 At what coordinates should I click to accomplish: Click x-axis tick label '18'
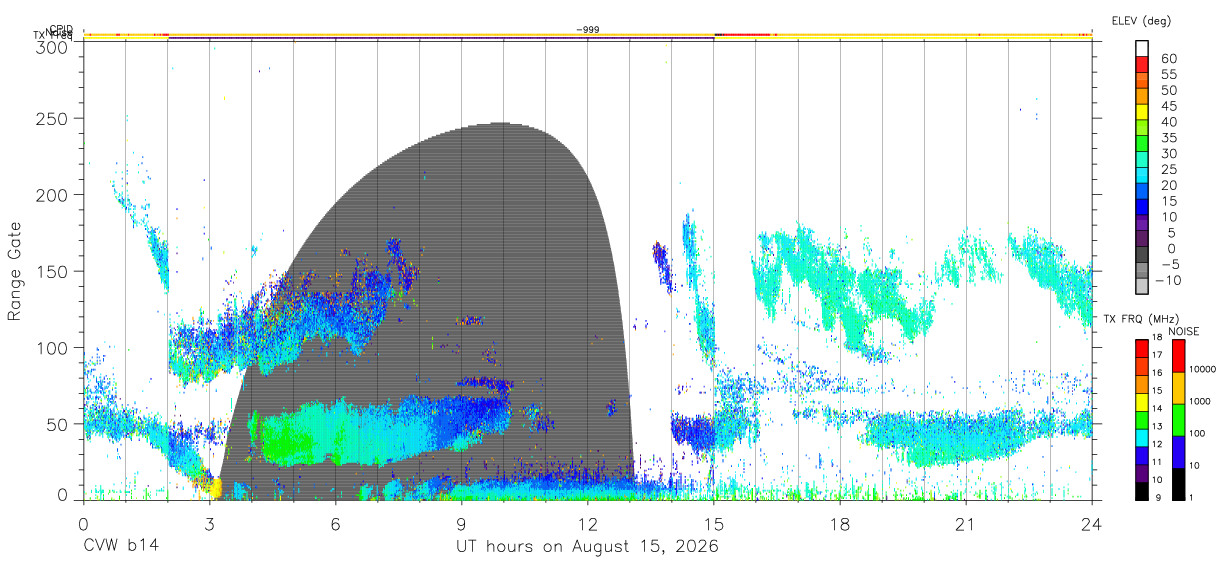pyautogui.click(x=840, y=524)
